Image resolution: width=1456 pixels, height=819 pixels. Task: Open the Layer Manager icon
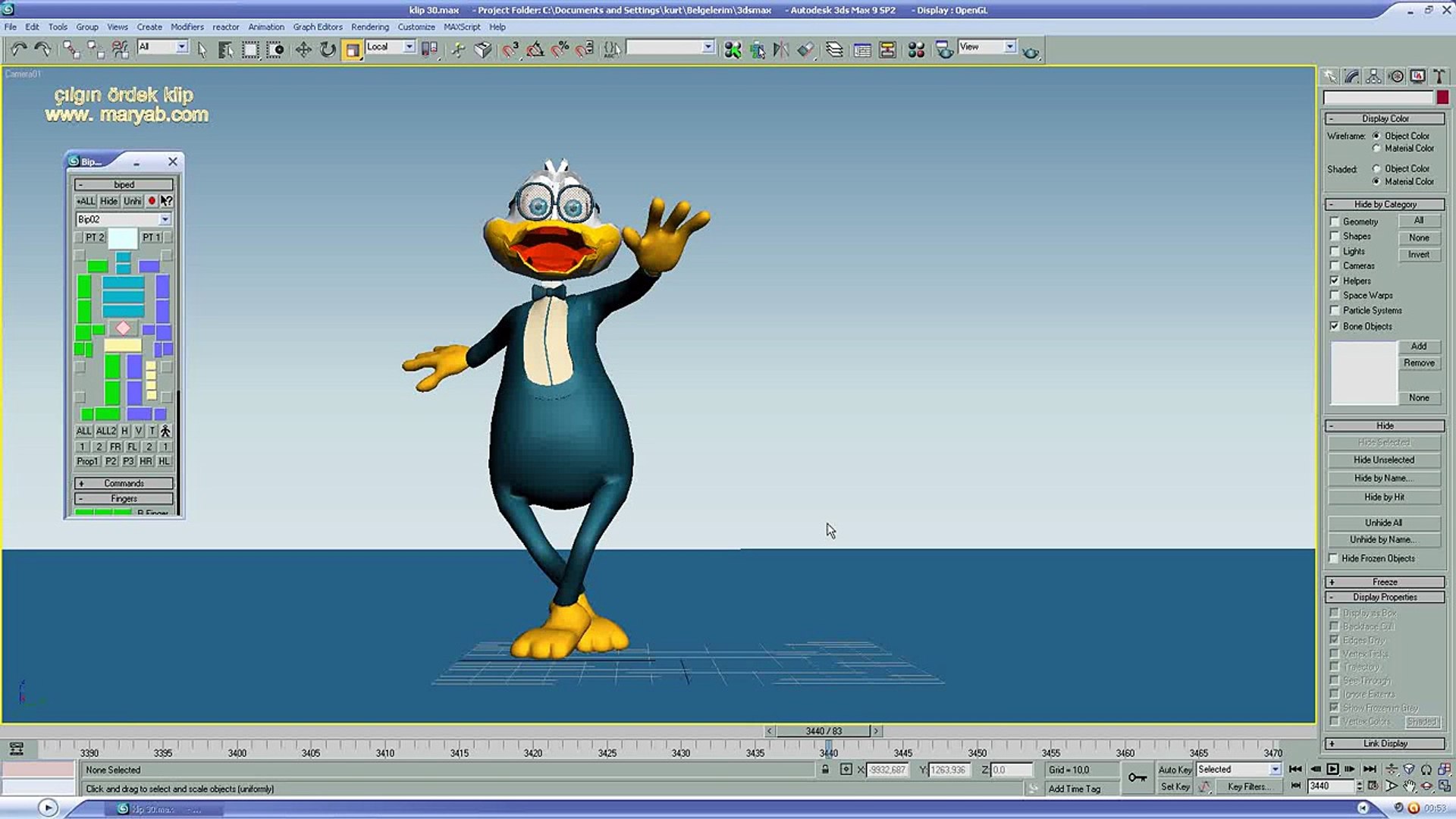pos(834,50)
